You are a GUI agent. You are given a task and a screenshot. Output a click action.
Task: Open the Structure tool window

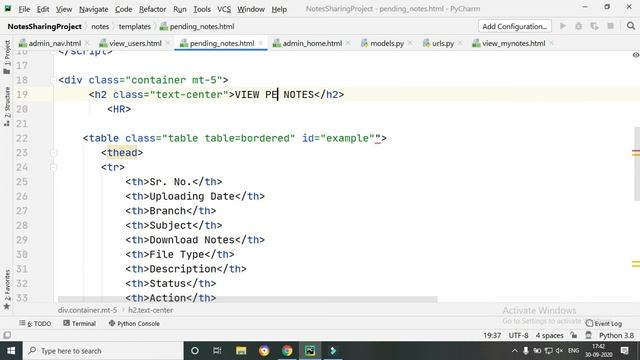pos(7,106)
